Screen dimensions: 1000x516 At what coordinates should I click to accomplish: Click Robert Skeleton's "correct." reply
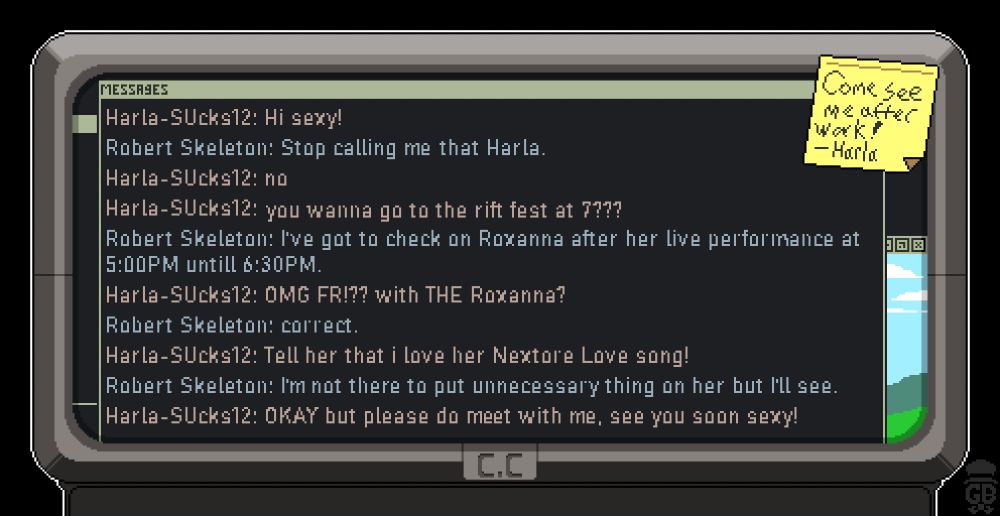pos(232,325)
